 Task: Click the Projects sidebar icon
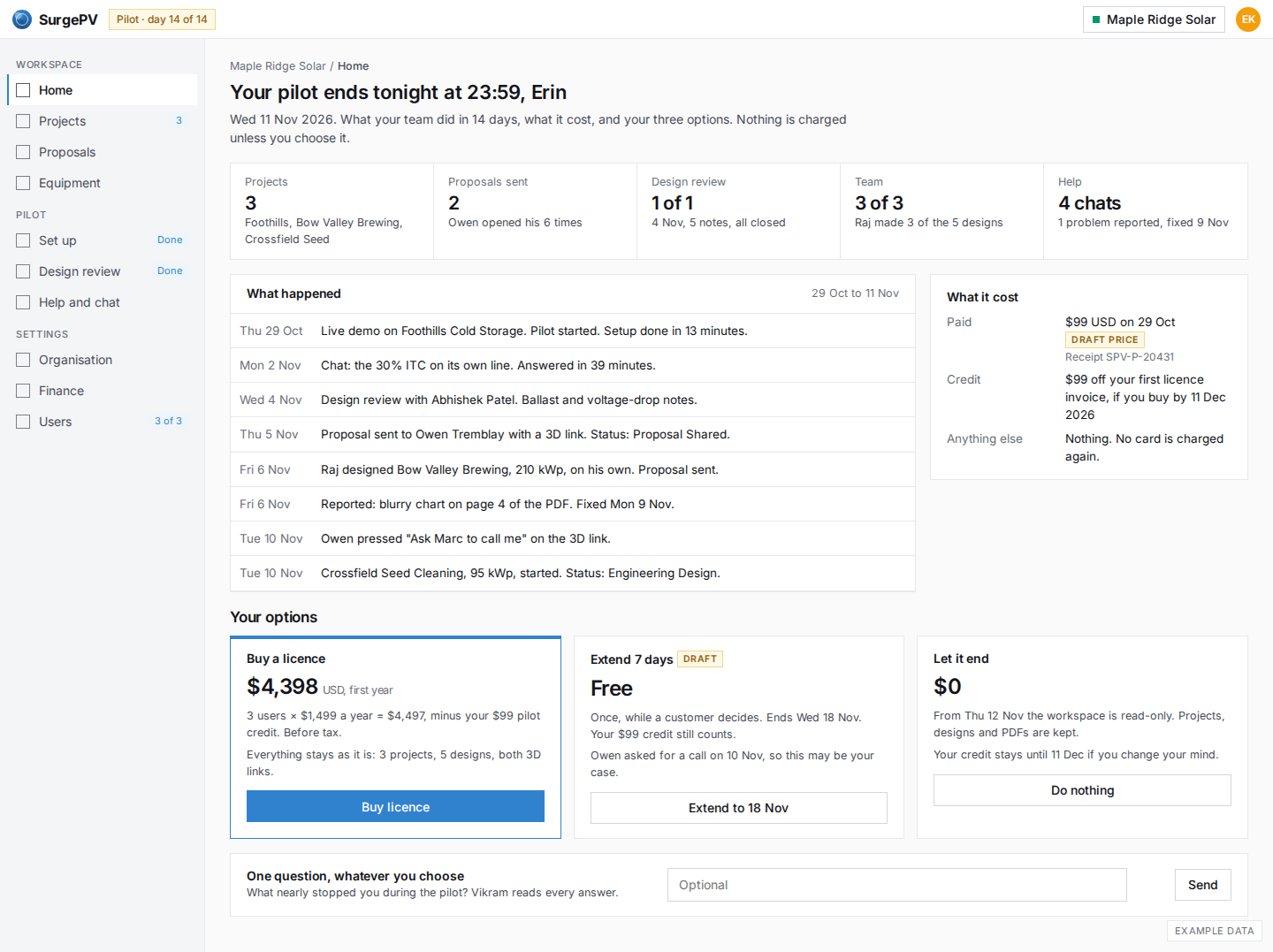(23, 121)
